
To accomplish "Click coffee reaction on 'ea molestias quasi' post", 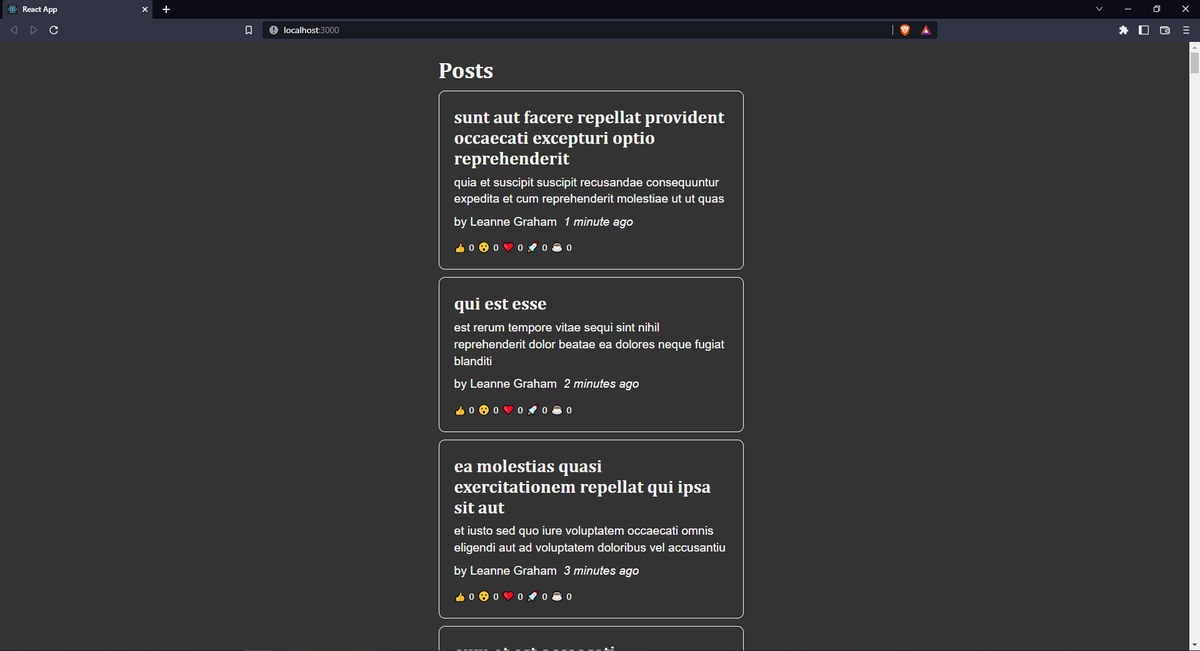I will [562, 597].
